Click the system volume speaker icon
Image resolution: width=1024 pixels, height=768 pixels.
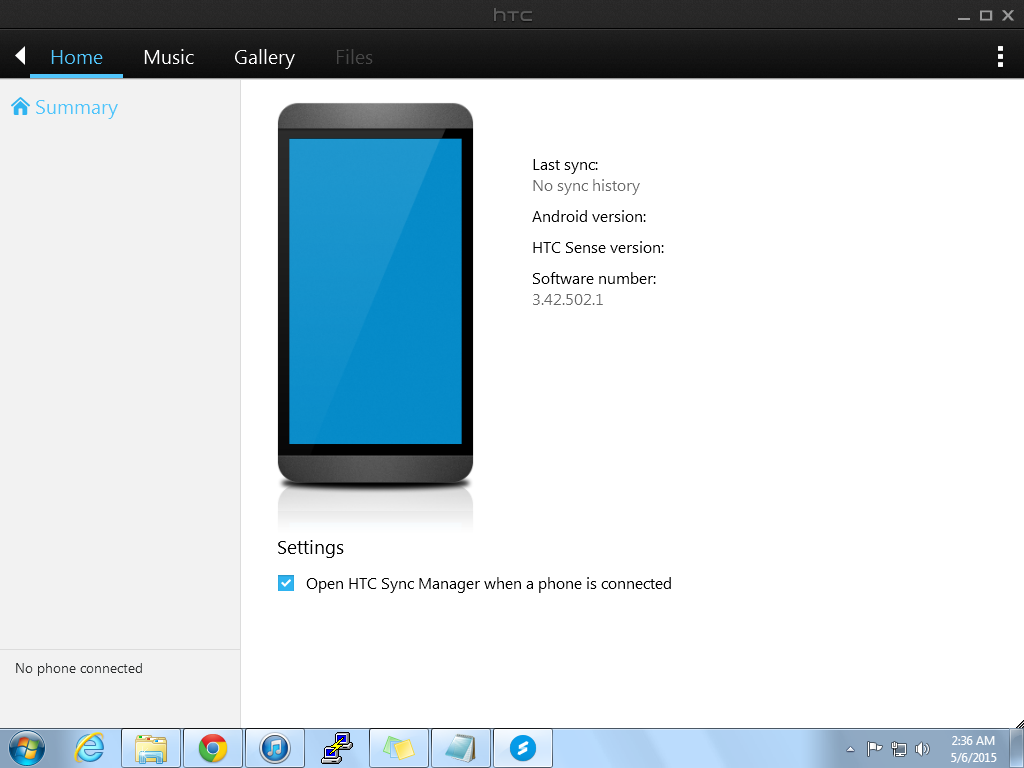pos(922,749)
